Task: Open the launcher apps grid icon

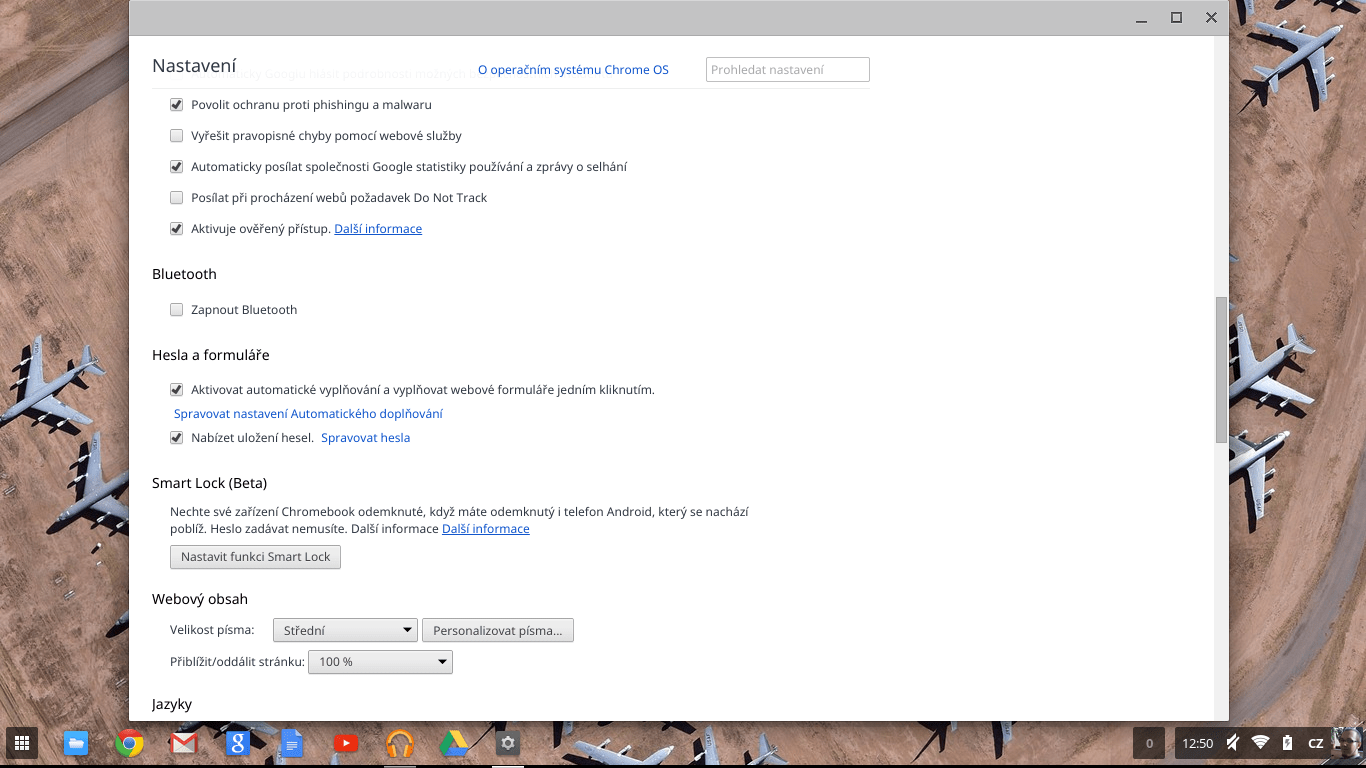Action: (21, 743)
